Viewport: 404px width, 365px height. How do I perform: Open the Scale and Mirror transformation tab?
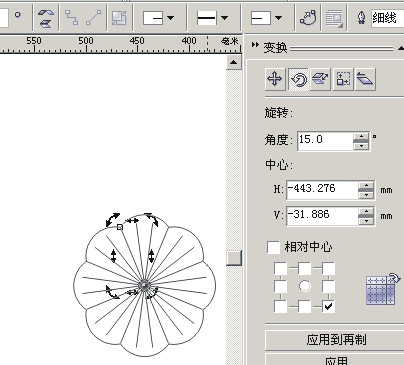(x=320, y=79)
